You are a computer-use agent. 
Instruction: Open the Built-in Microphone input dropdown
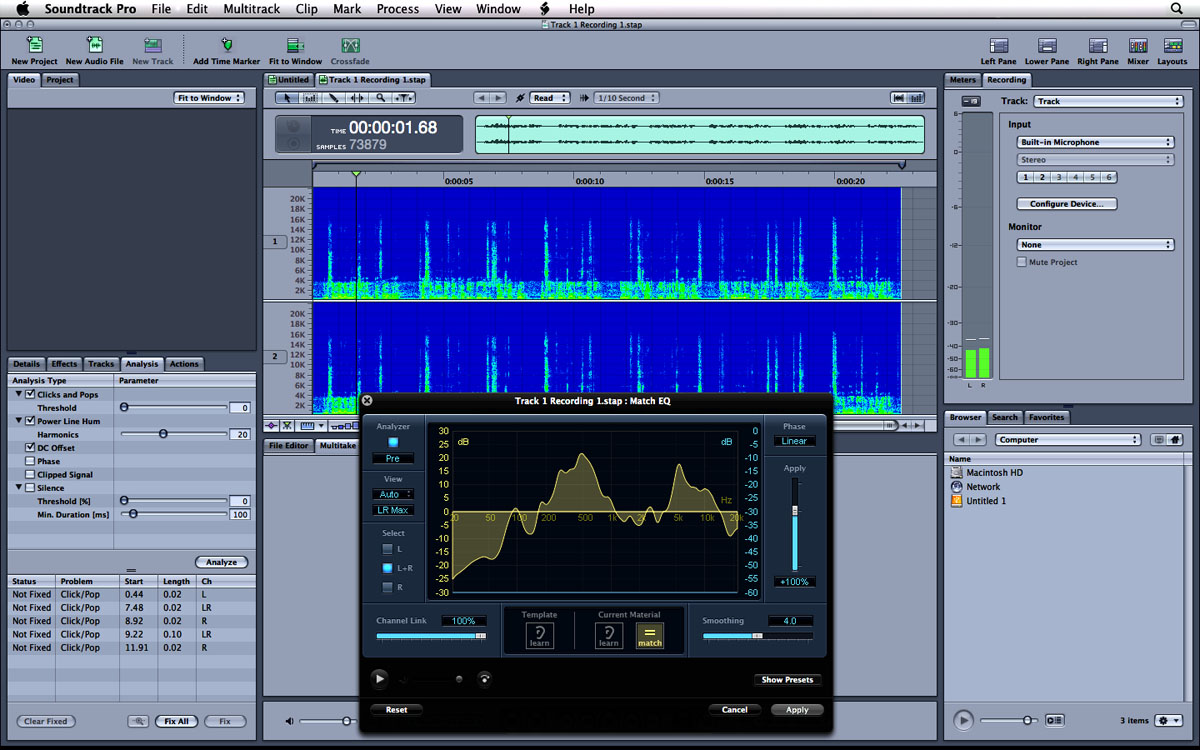point(1095,142)
